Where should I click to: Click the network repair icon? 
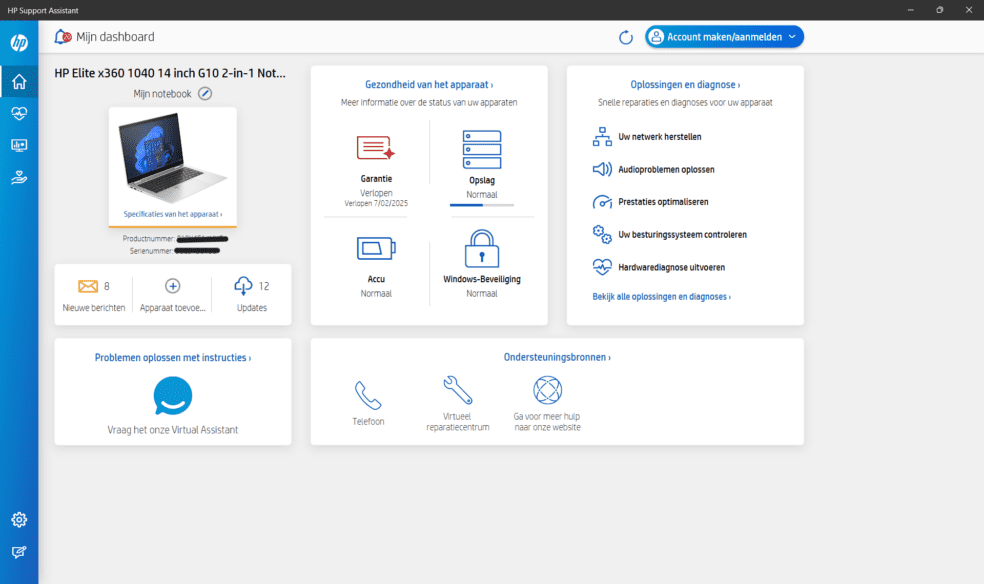pyautogui.click(x=602, y=137)
